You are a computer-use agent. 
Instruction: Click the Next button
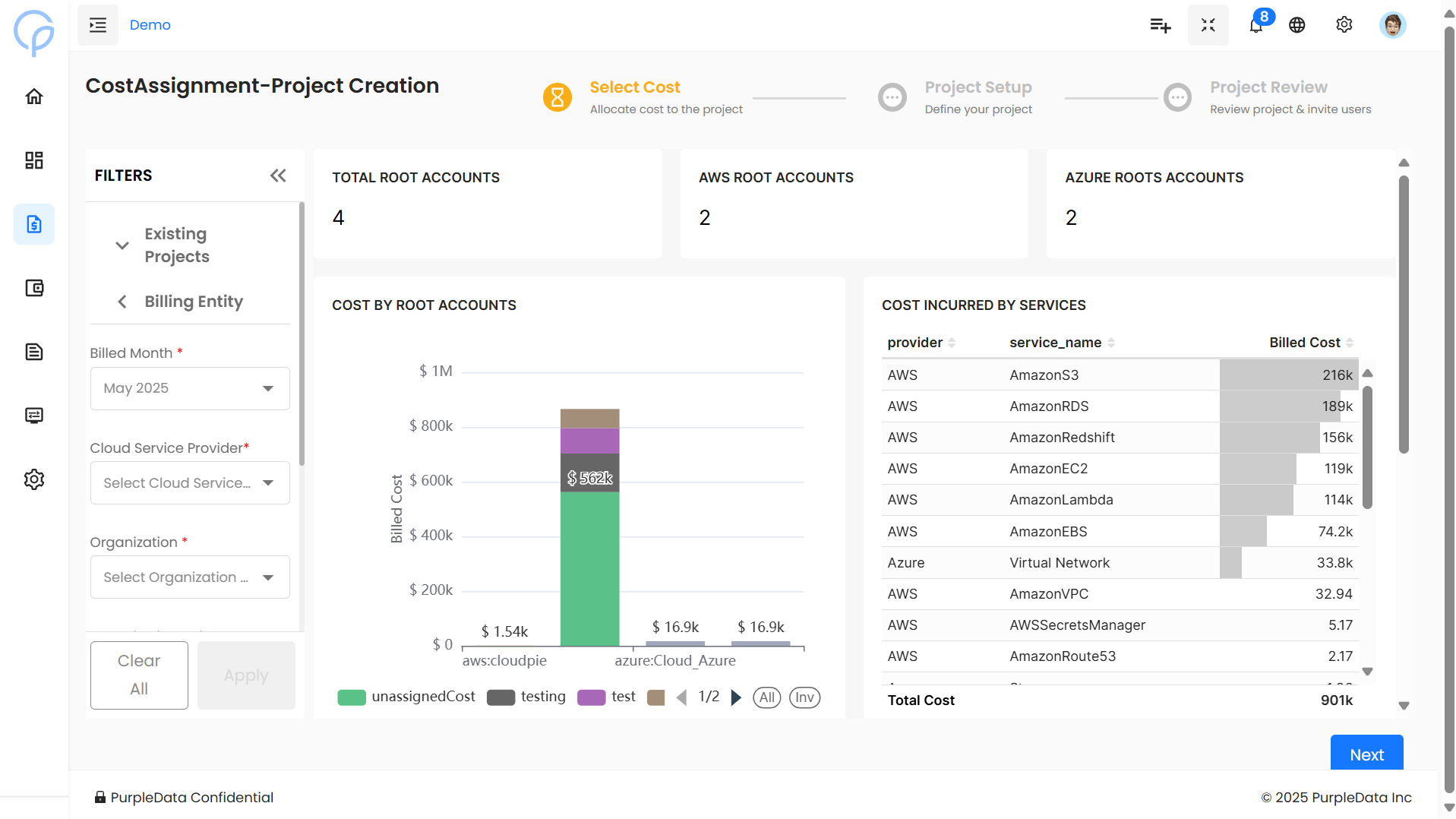pos(1366,754)
